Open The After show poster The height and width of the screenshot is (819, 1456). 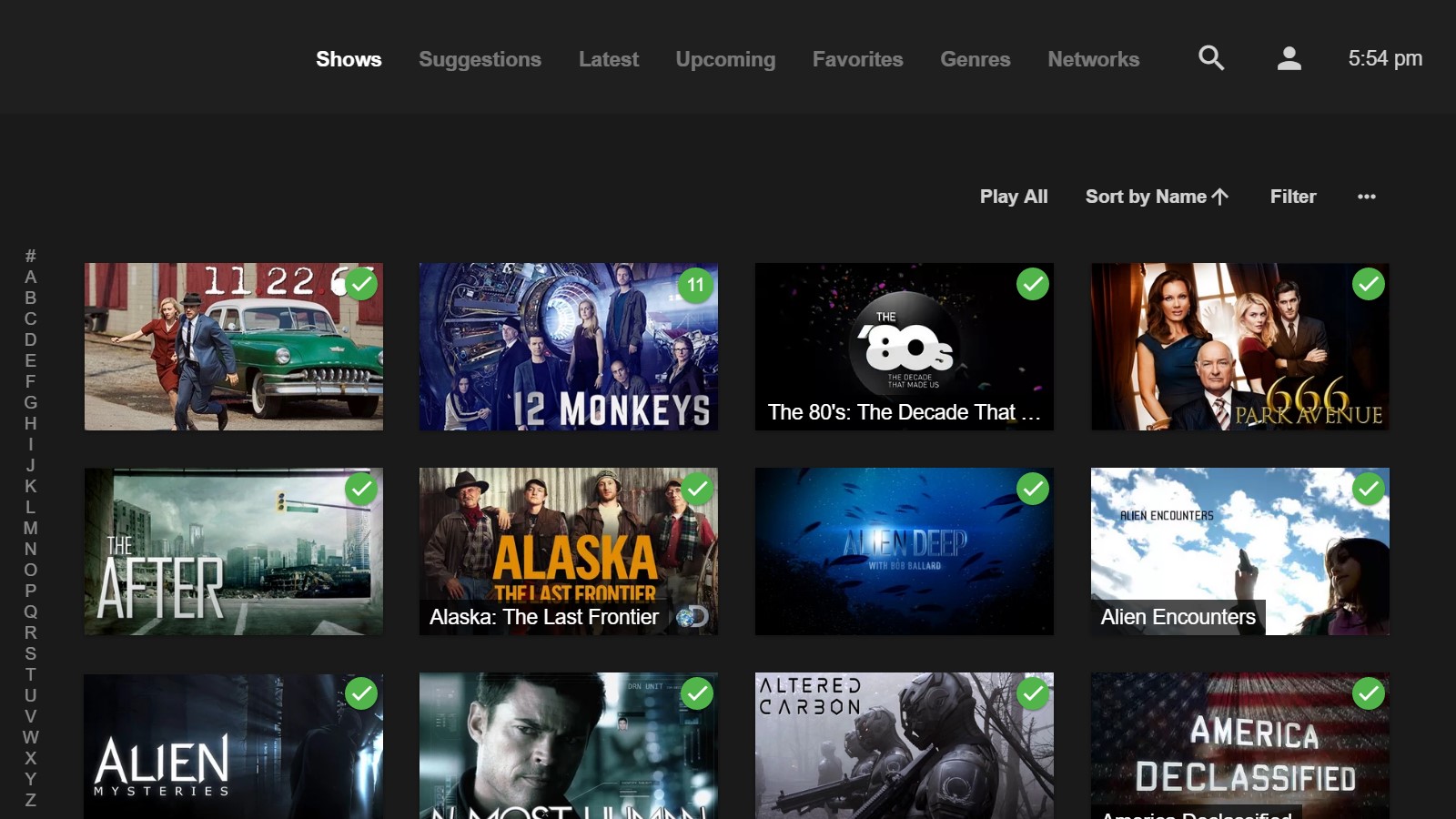(x=234, y=551)
